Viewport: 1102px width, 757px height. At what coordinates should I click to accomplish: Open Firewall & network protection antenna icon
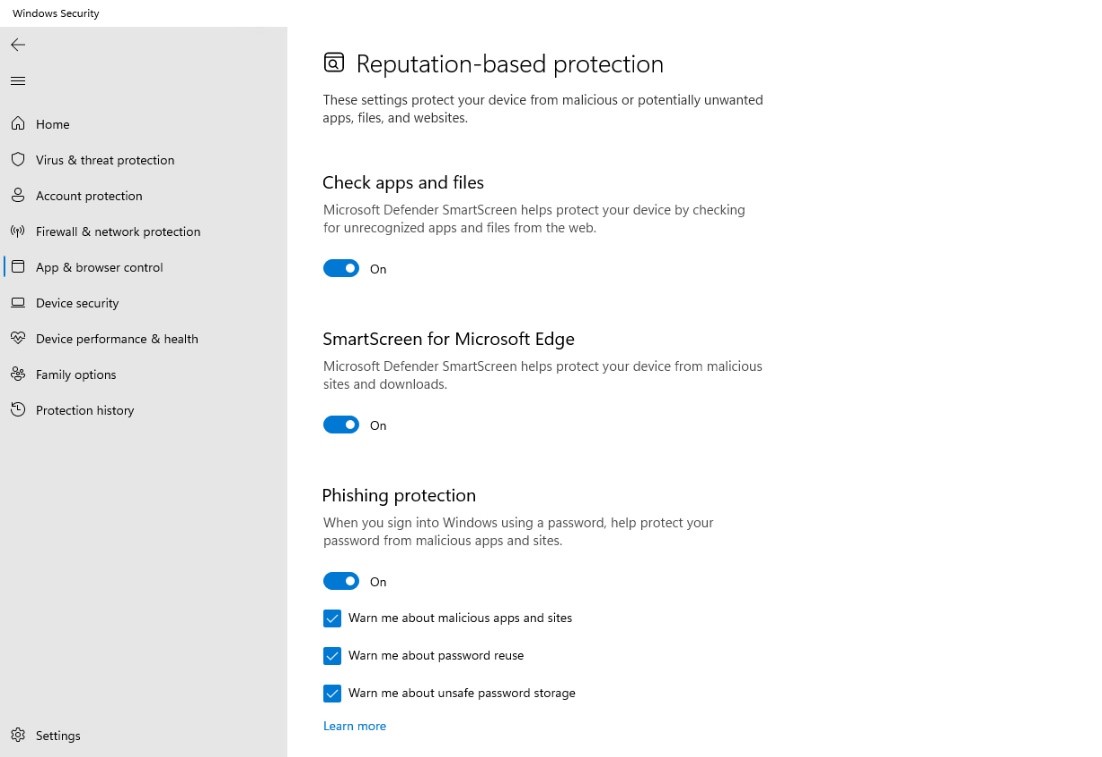(x=18, y=231)
